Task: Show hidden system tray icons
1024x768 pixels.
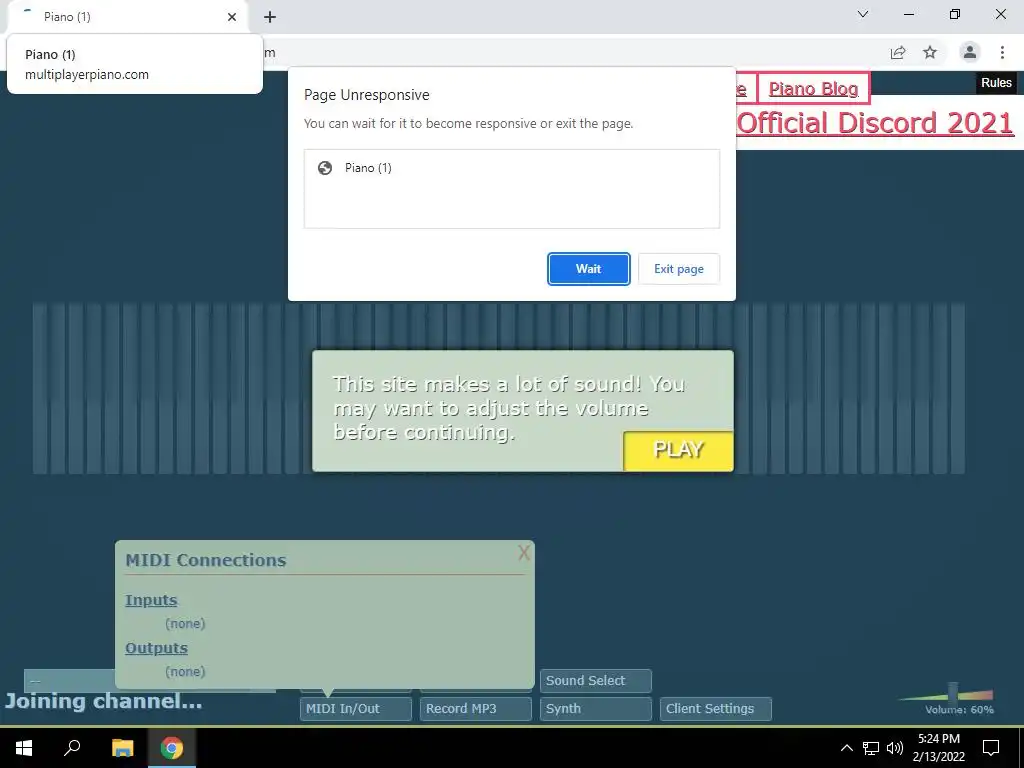Action: point(846,748)
